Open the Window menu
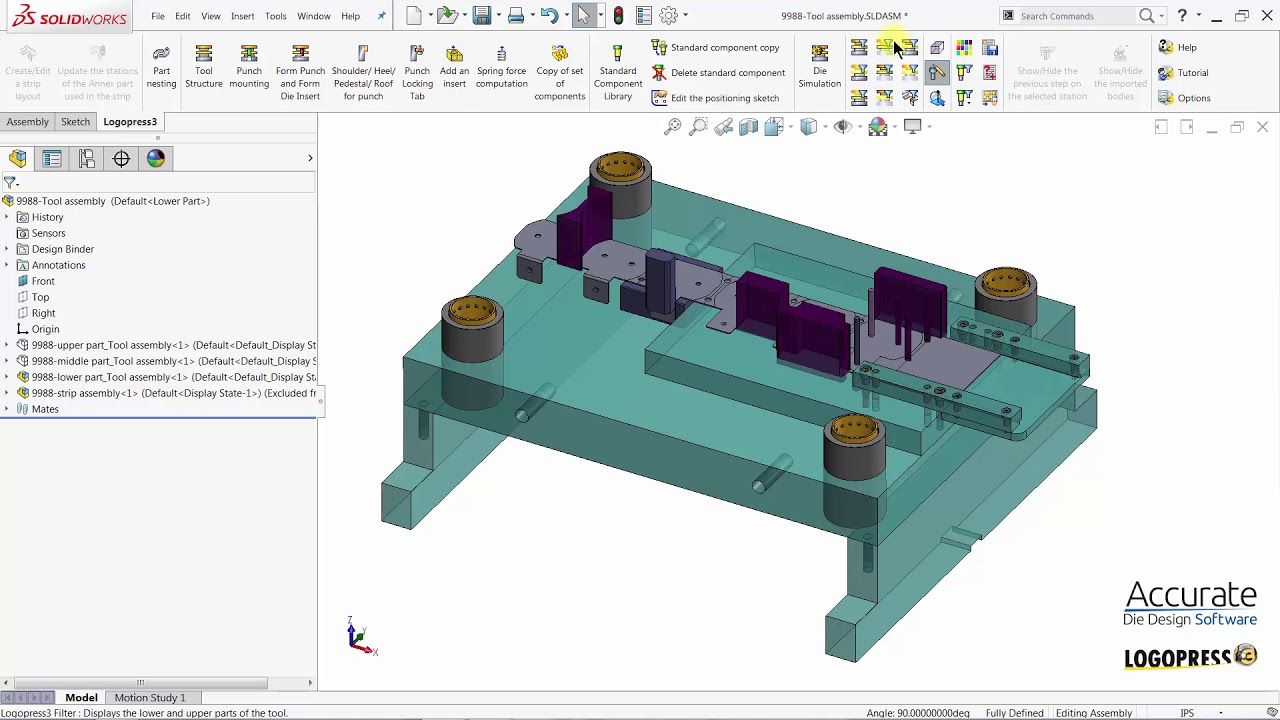The height and width of the screenshot is (720, 1280). 314,16
